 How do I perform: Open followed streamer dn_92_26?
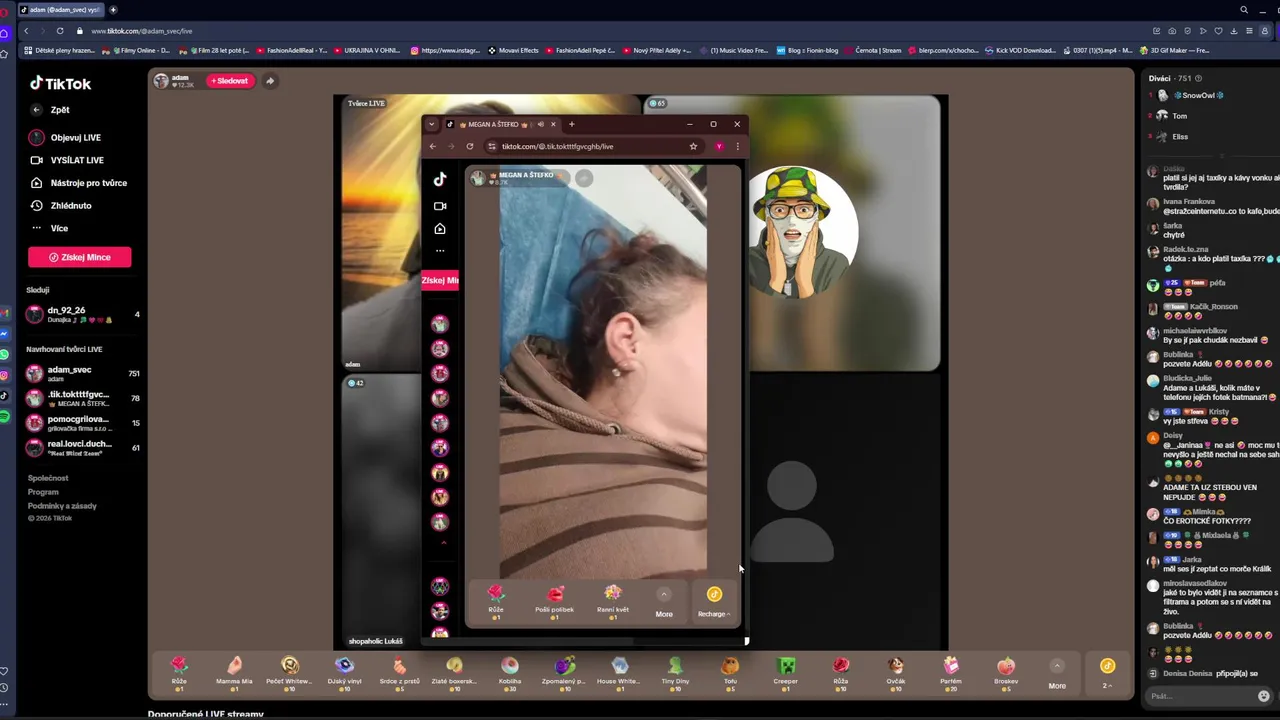pyautogui.click(x=82, y=314)
